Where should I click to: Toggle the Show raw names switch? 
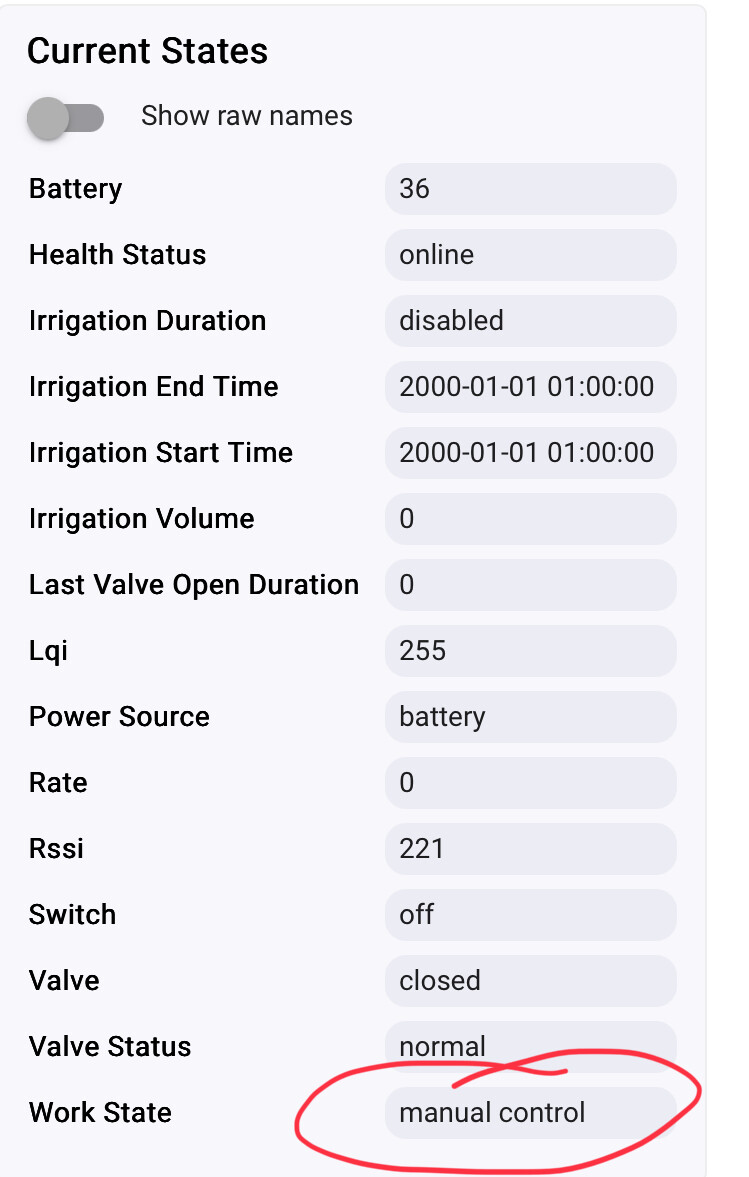point(65,118)
